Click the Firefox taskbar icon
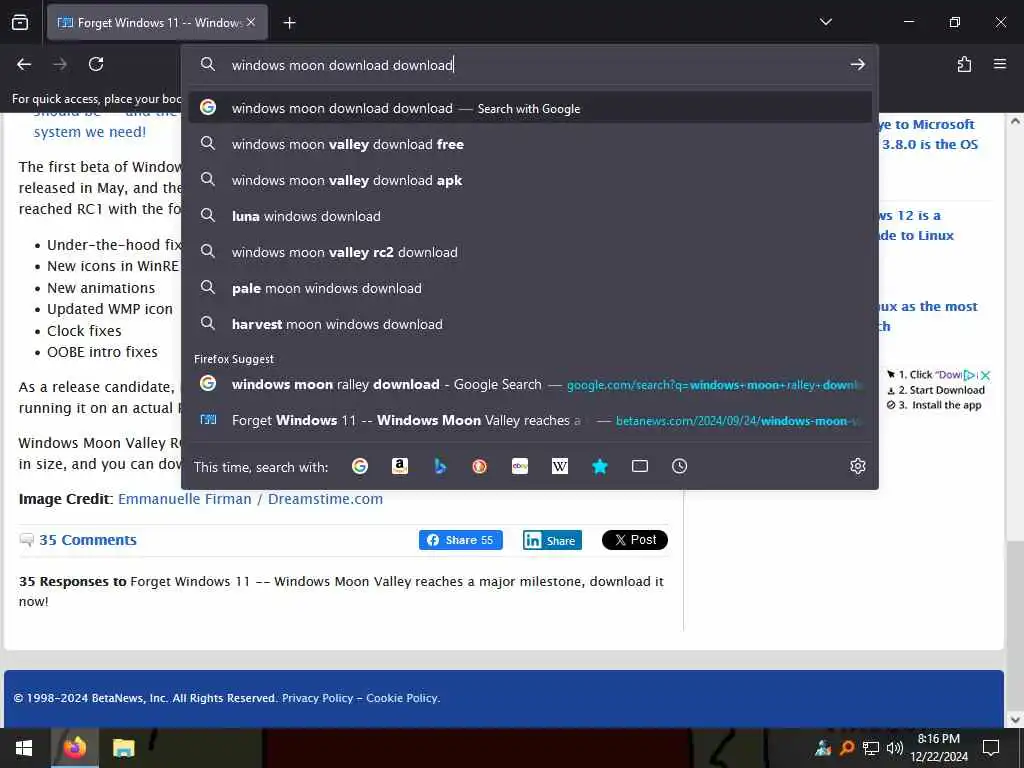This screenshot has width=1024, height=768. tap(74, 748)
